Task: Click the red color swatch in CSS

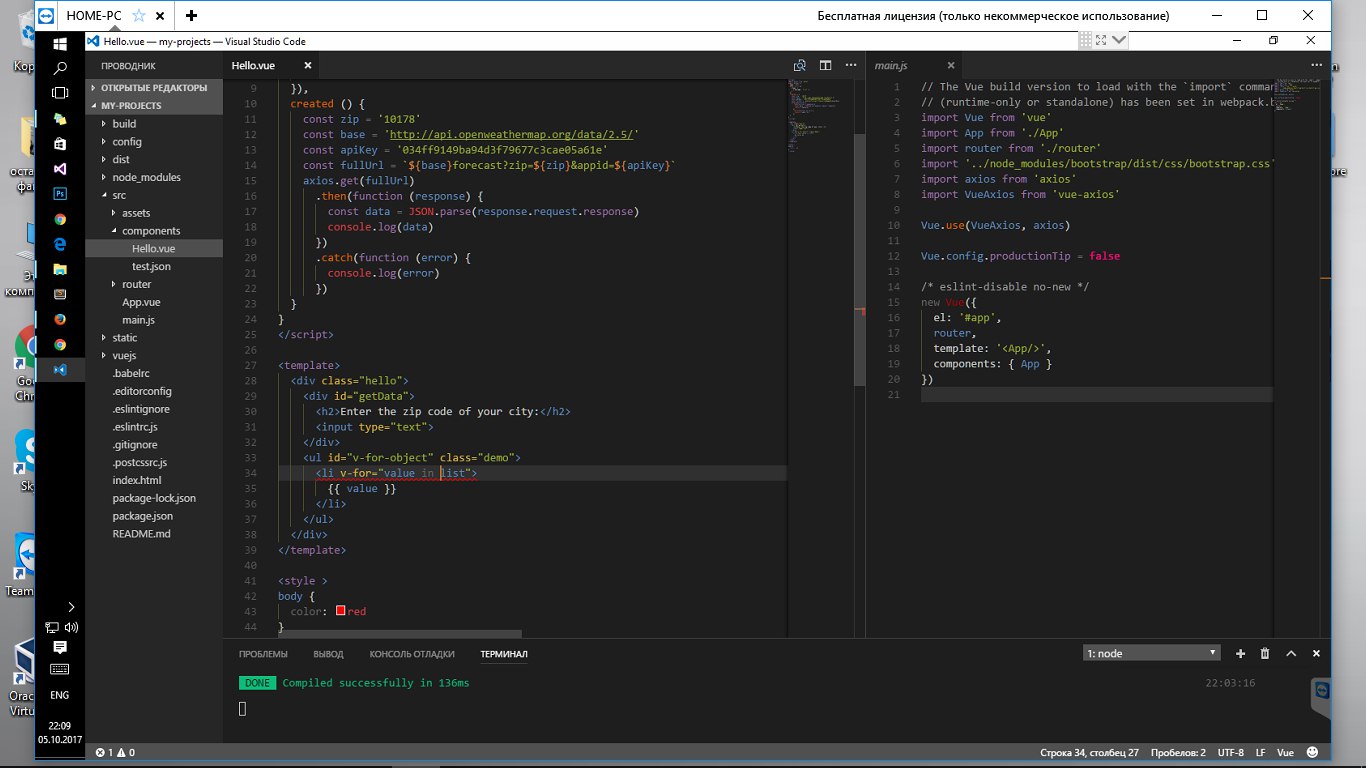Action: 341,611
